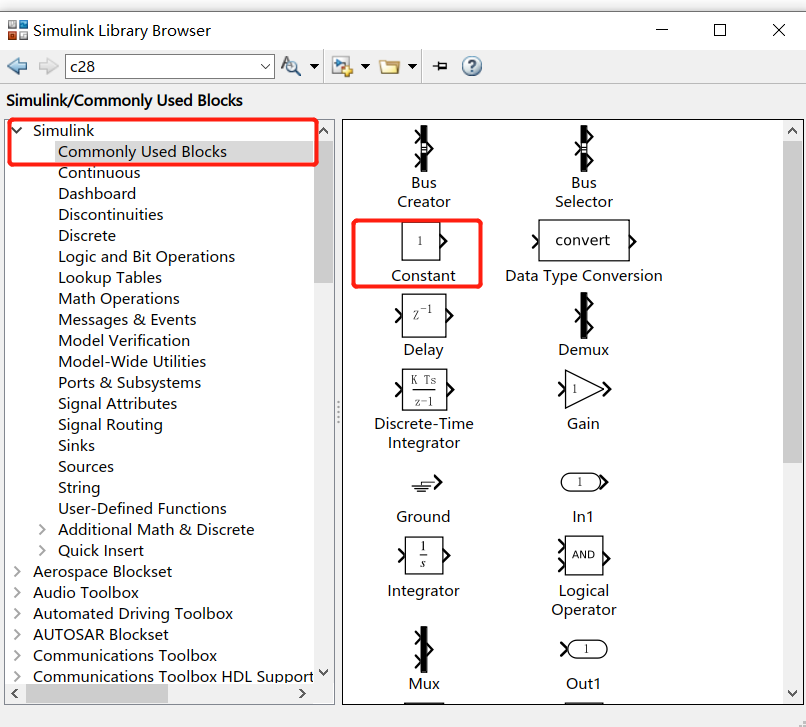Viewport: 806px width, 727px height.
Task: Select the Integrator block
Action: click(x=424, y=568)
